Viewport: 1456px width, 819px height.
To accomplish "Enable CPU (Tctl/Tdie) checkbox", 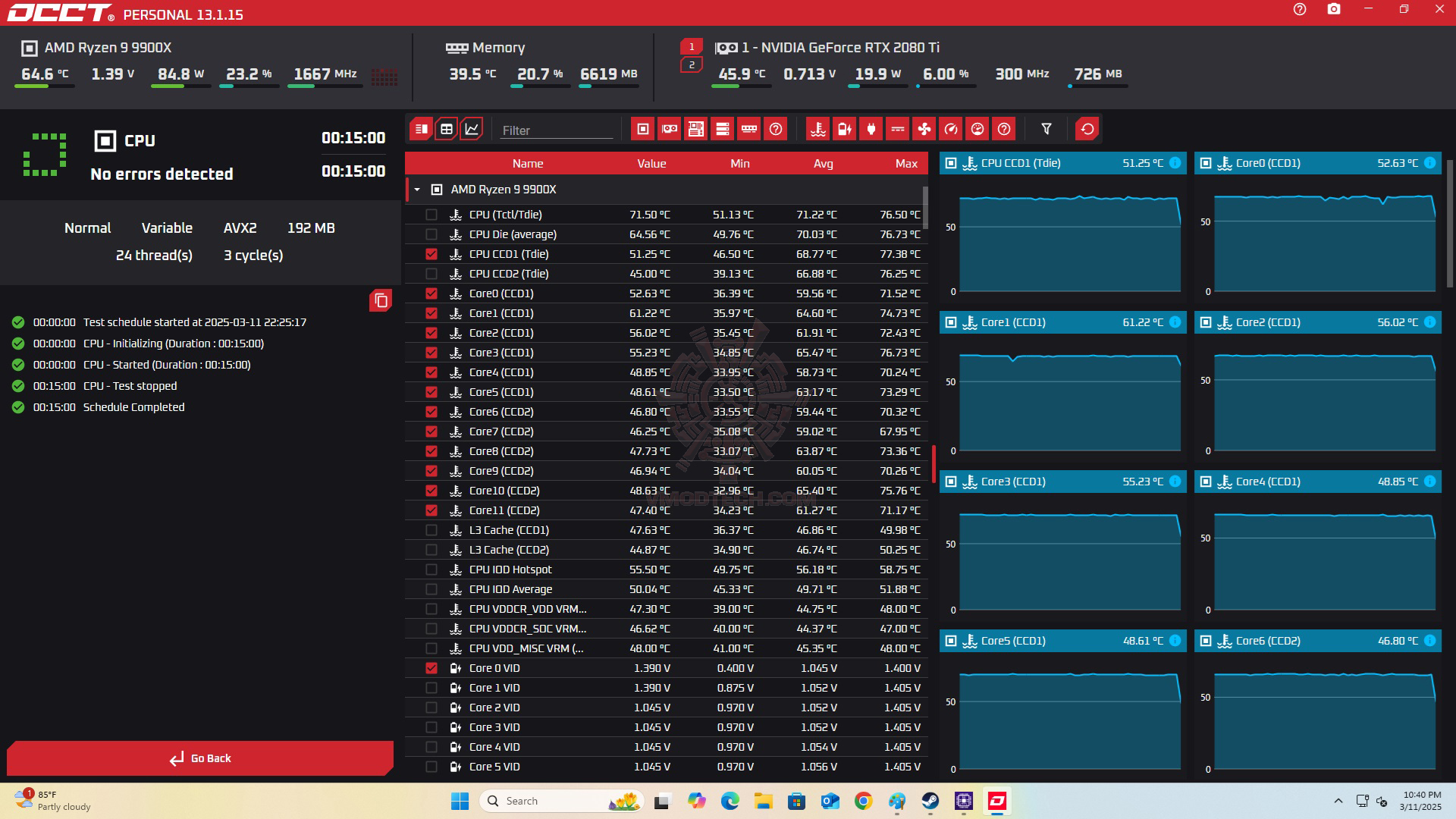I will click(431, 215).
